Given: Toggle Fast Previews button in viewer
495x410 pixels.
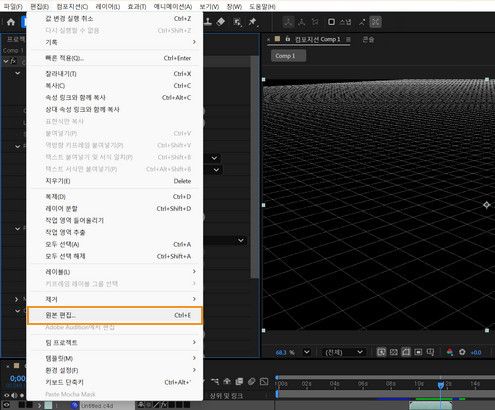Looking at the screenshot, I should click(x=381, y=352).
